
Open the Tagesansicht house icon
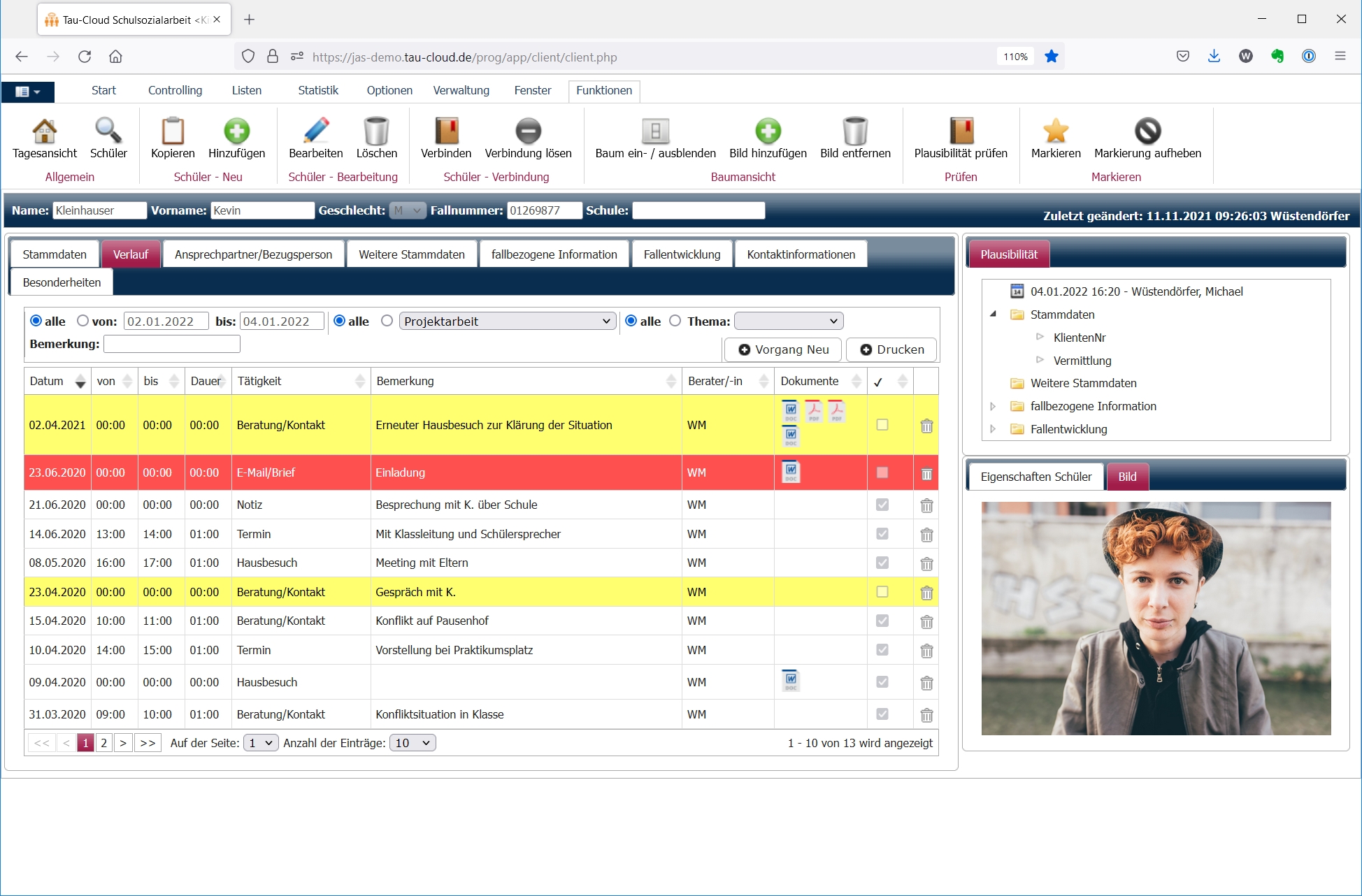tap(44, 131)
